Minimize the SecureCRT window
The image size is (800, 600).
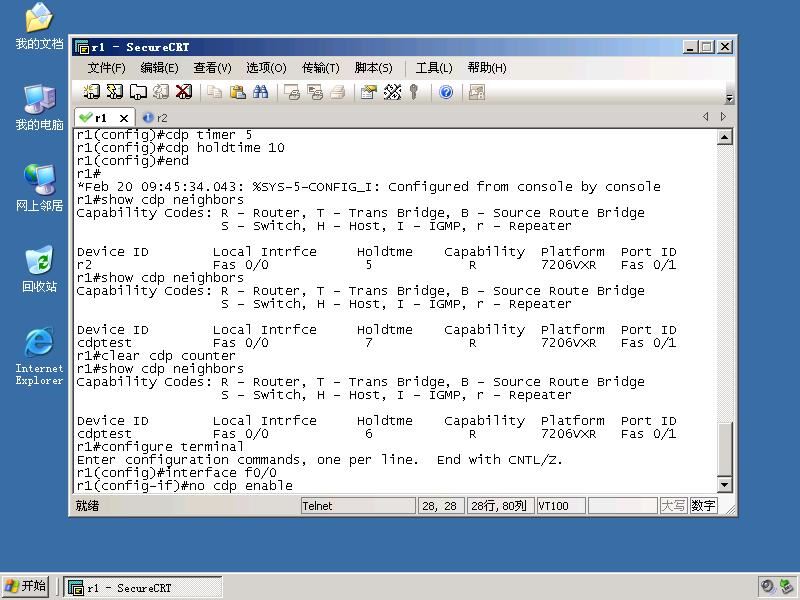pyautogui.click(x=690, y=47)
